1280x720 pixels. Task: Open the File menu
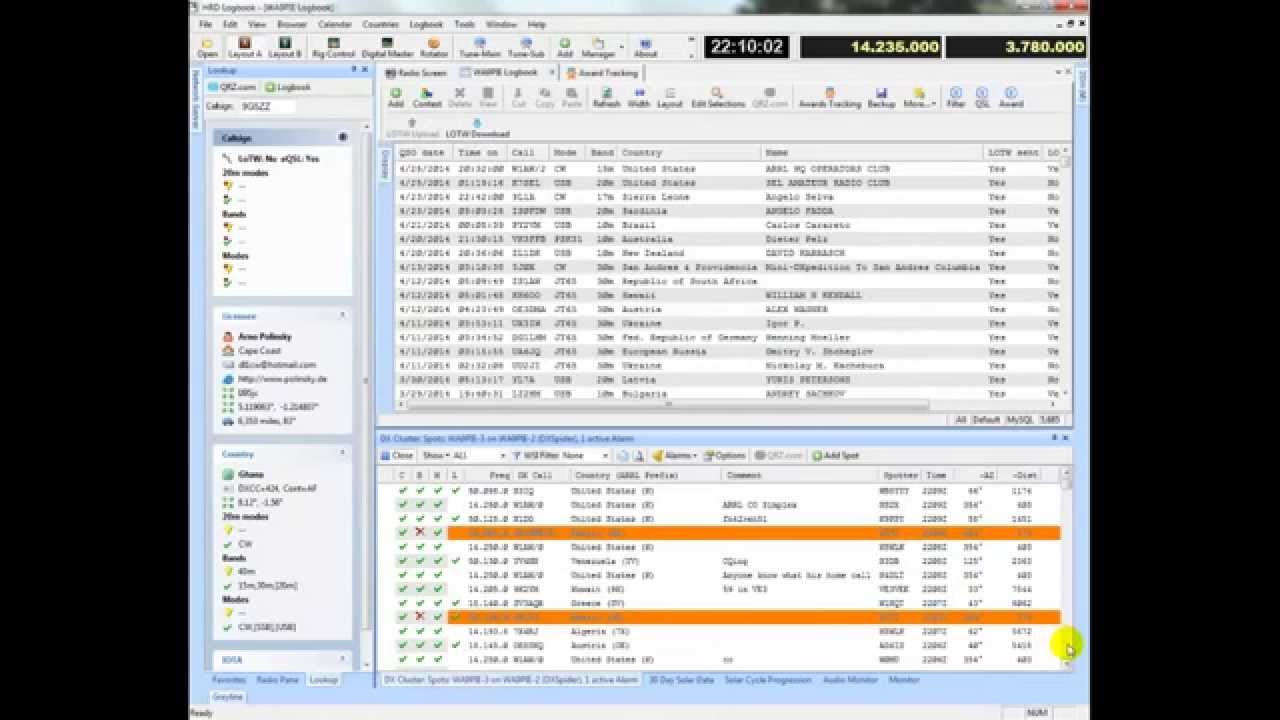pos(205,24)
